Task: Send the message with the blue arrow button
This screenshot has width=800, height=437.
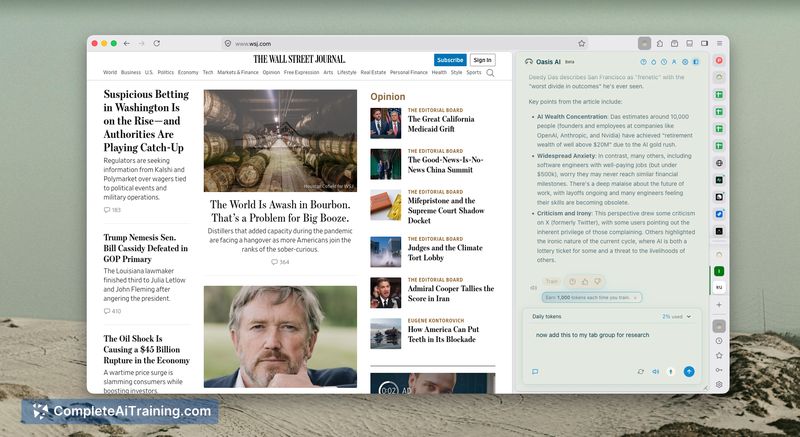Action: point(689,372)
